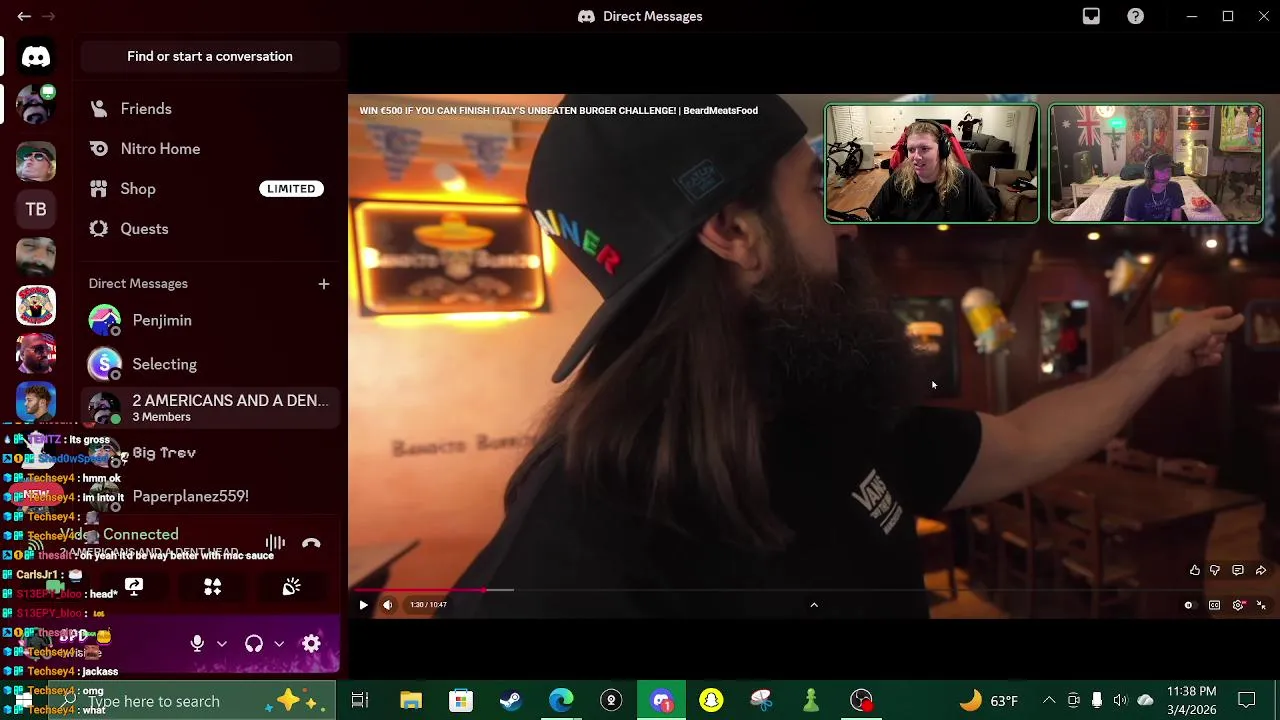Viewport: 1280px width, 720px height.
Task: Expand headphone output options chevron
Action: click(279, 644)
